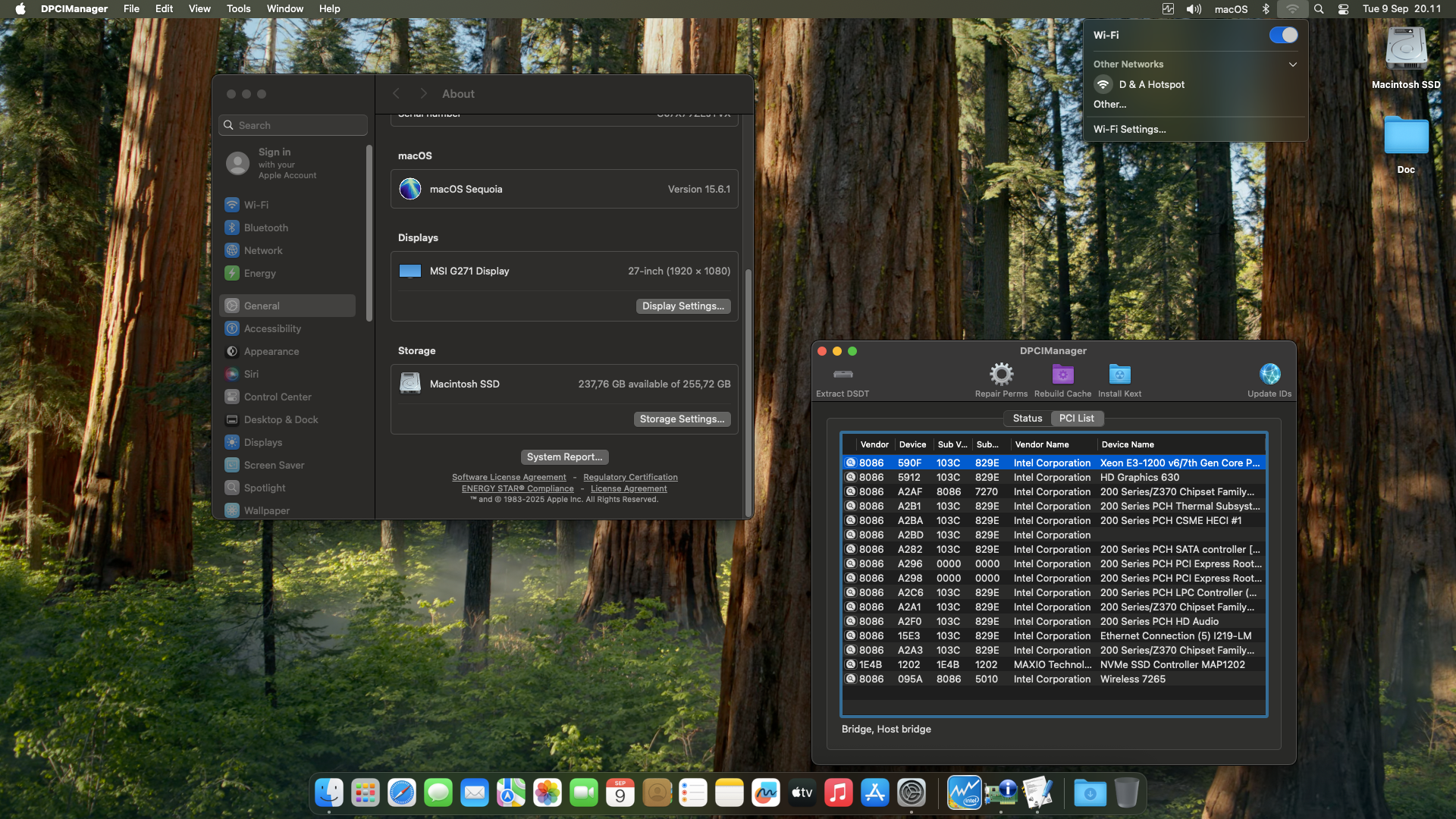This screenshot has width=1456, height=819.
Task: Open Finder from the Dock
Action: pyautogui.click(x=329, y=793)
